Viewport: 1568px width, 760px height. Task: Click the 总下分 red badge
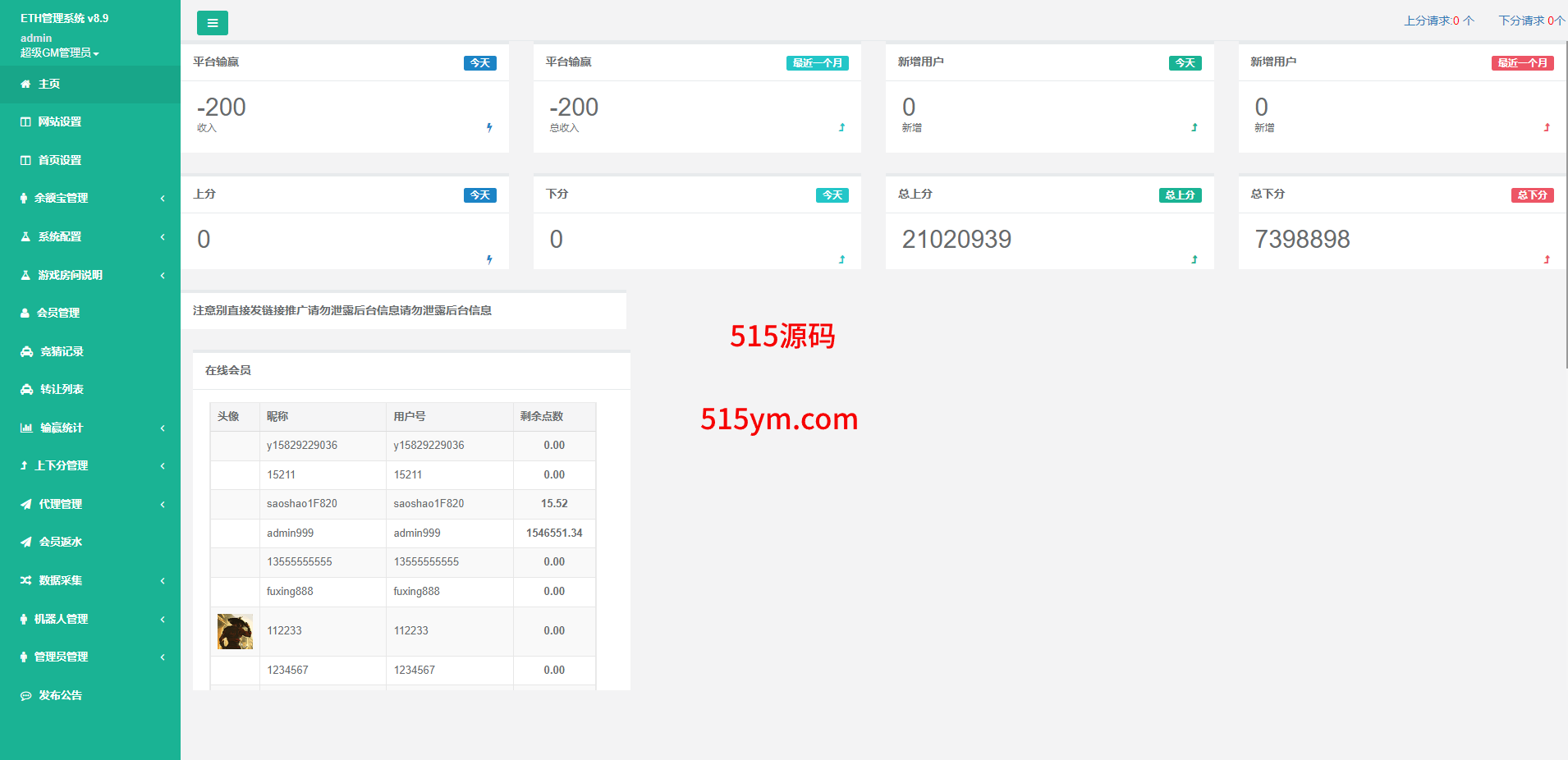(1532, 195)
